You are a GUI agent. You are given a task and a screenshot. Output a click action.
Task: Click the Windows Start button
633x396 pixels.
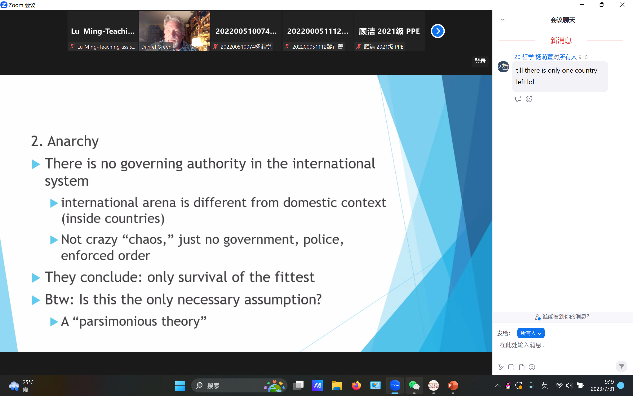[x=180, y=386]
